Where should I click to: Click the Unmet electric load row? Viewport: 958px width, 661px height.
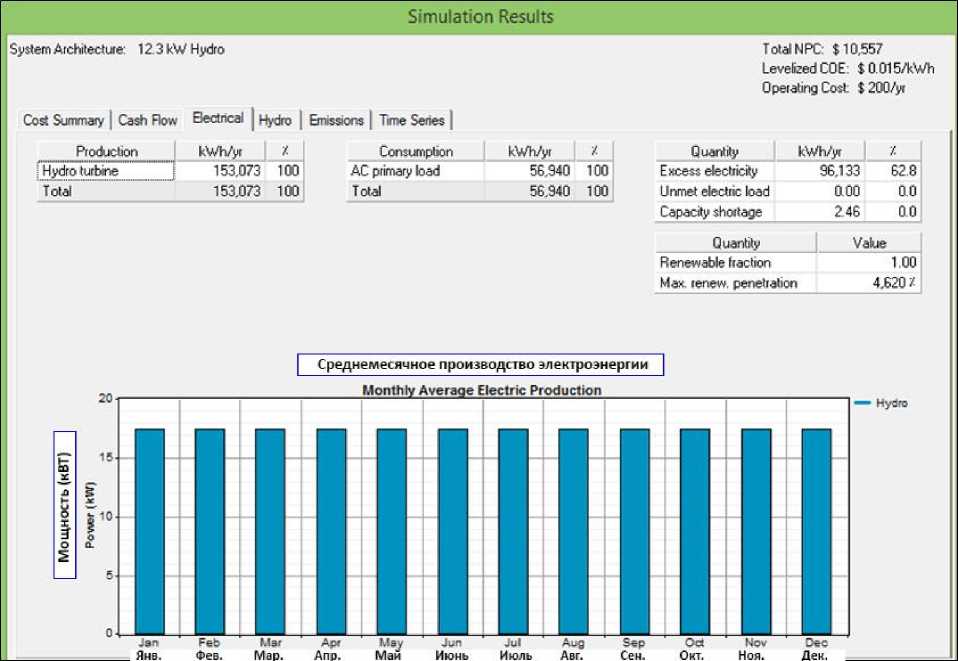pos(714,191)
